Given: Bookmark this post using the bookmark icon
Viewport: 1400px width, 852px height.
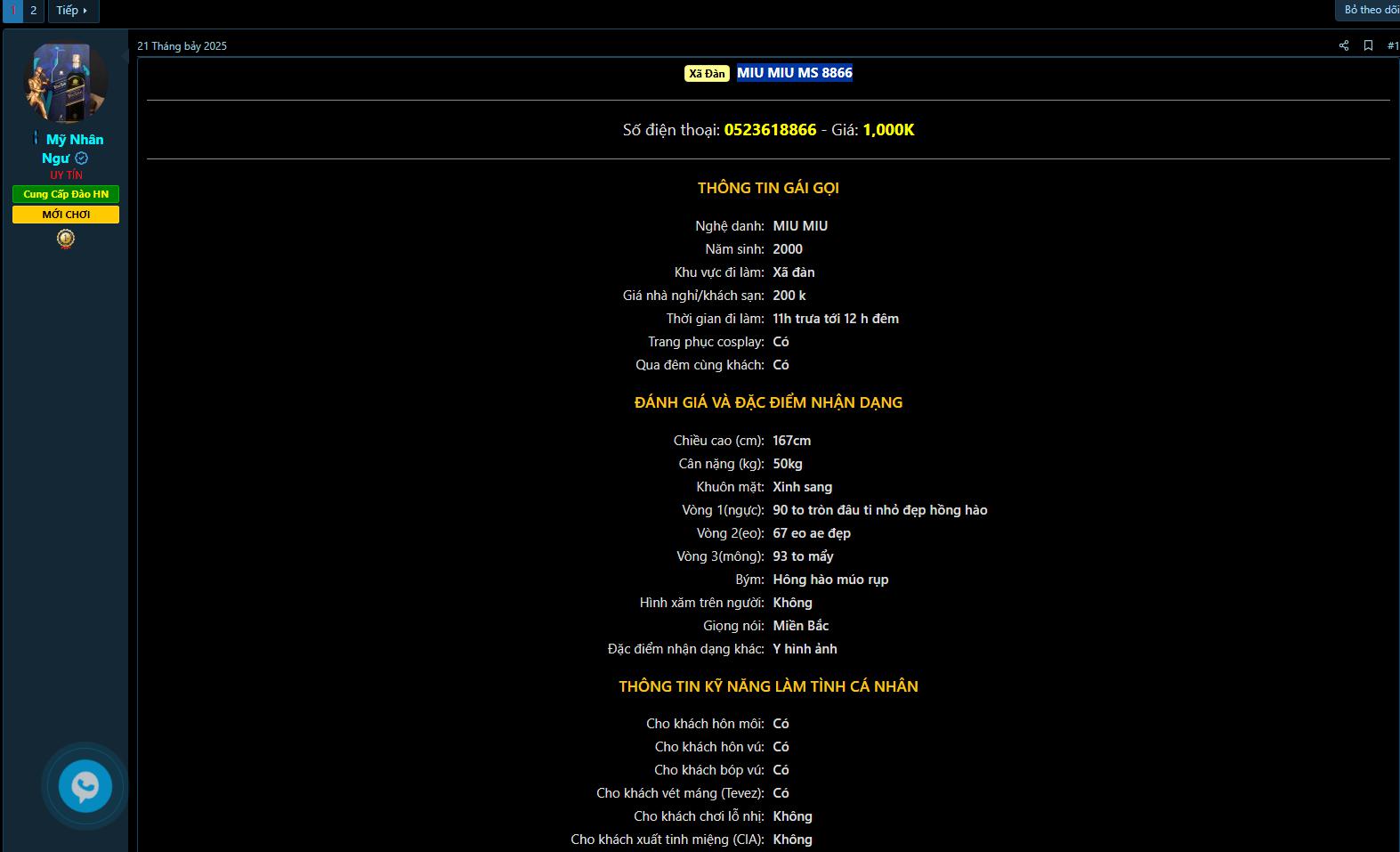Looking at the screenshot, I should pos(1368,45).
